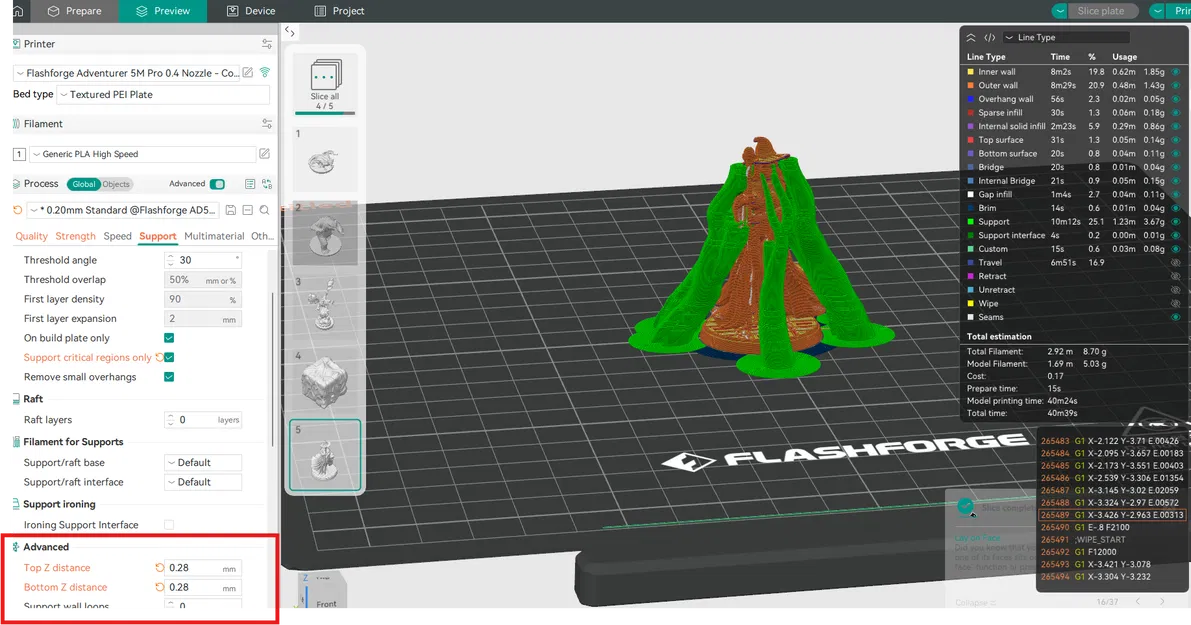
Task: Open the Strength settings tab
Action: [x=75, y=236]
